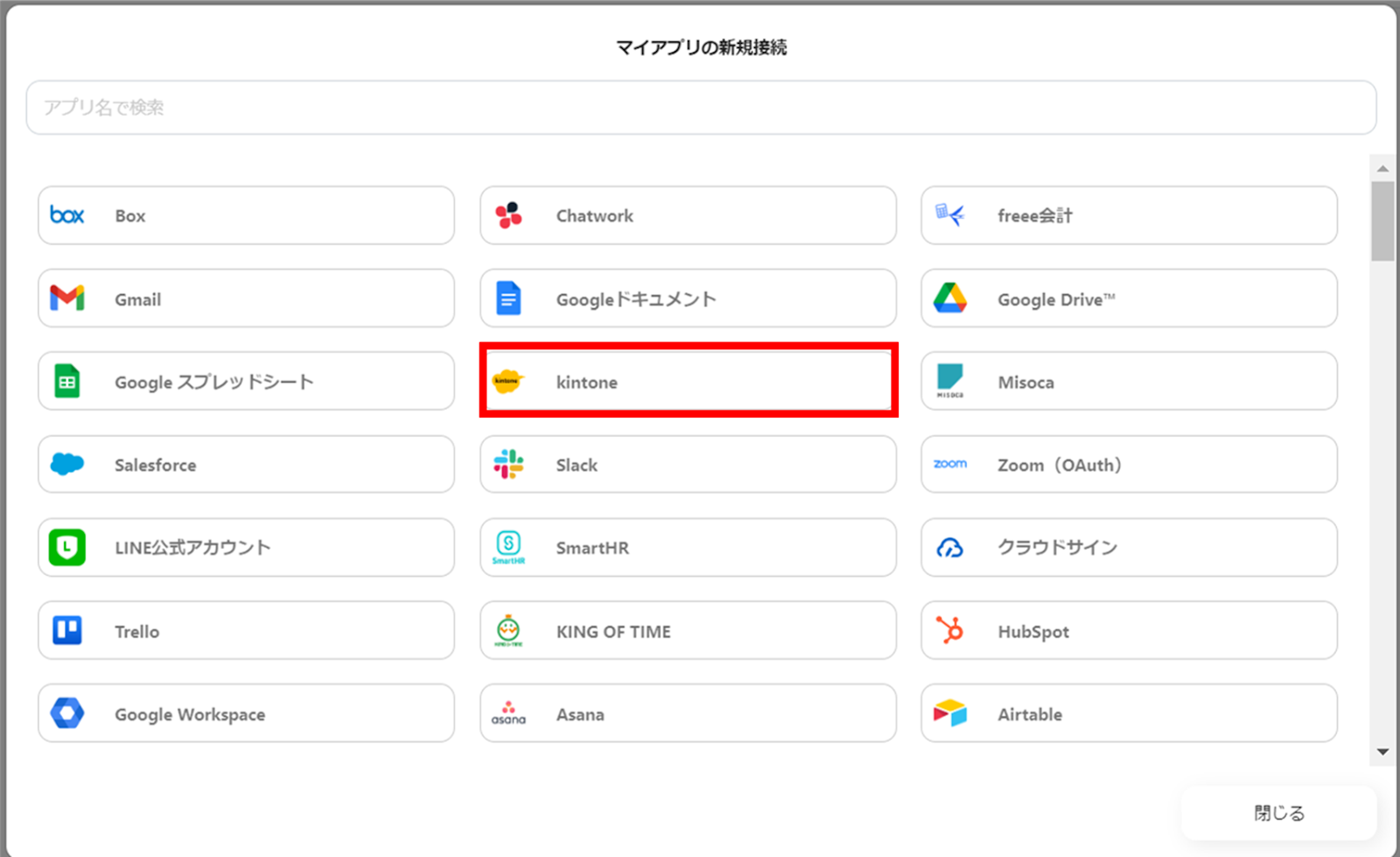Image resolution: width=1400 pixels, height=857 pixels.
Task: Click the Salesforce cloud icon
Action: tap(67, 464)
